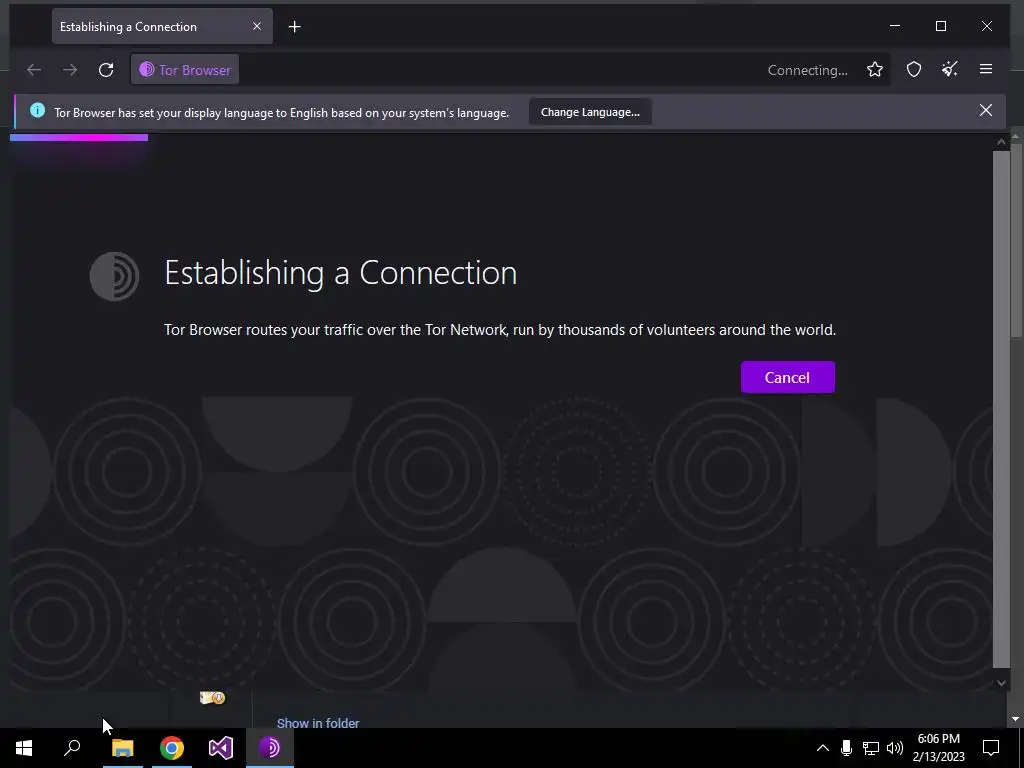The height and width of the screenshot is (768, 1024).
Task: Open File Explorer from the taskbar
Action: pos(123,748)
